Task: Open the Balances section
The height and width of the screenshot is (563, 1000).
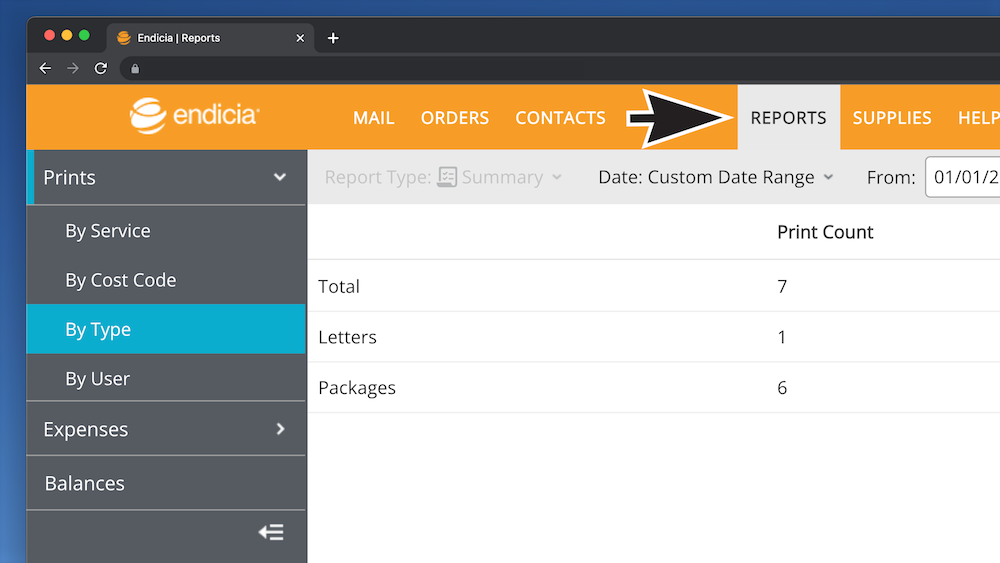Action: [166, 483]
